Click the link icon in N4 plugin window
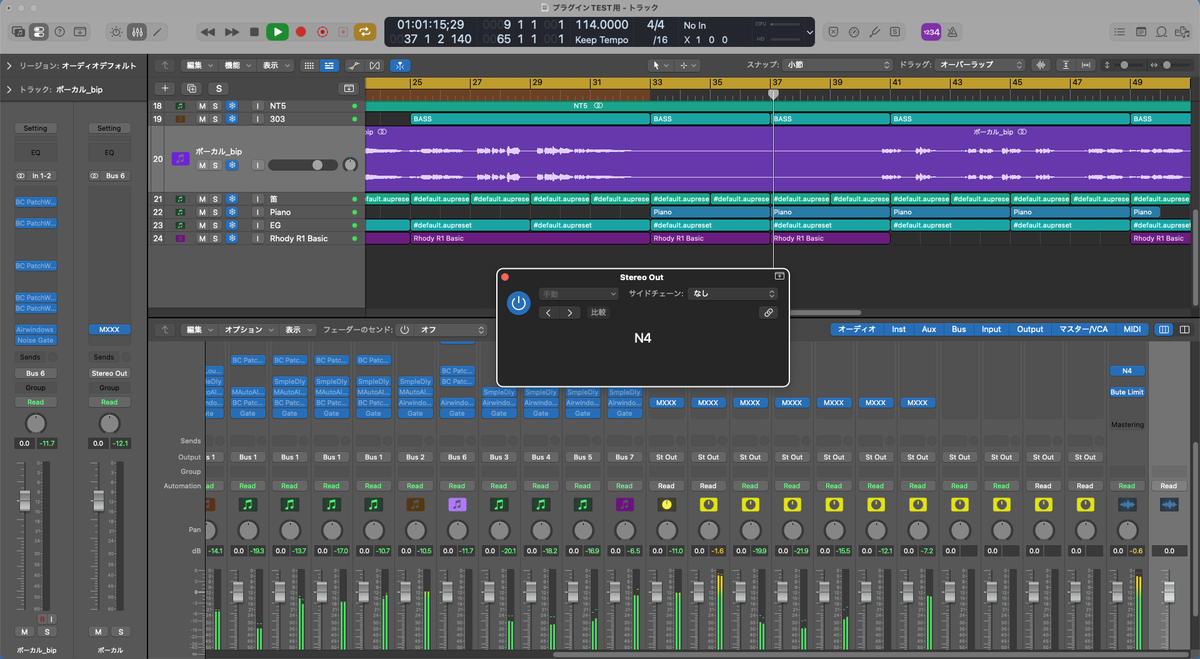 pyautogui.click(x=768, y=313)
